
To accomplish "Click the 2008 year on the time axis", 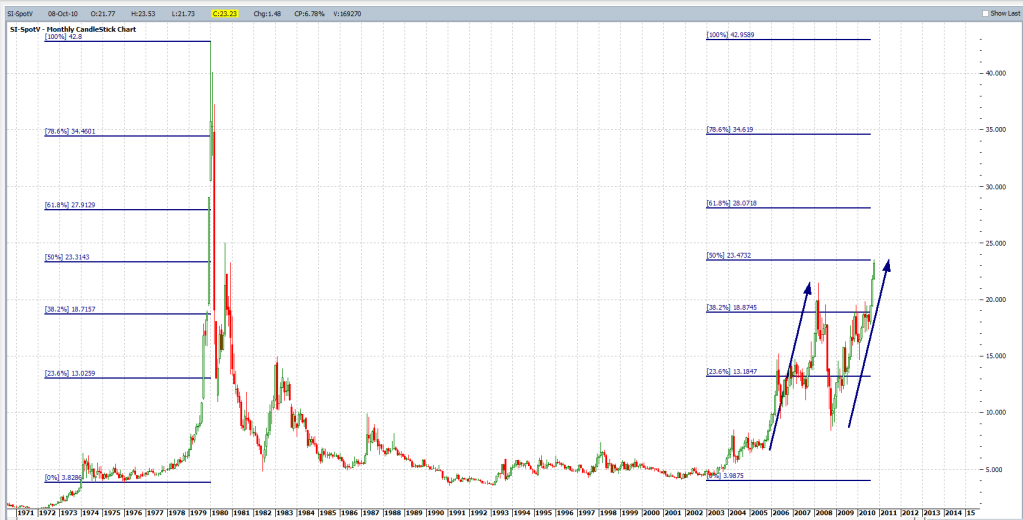I will 823,513.
